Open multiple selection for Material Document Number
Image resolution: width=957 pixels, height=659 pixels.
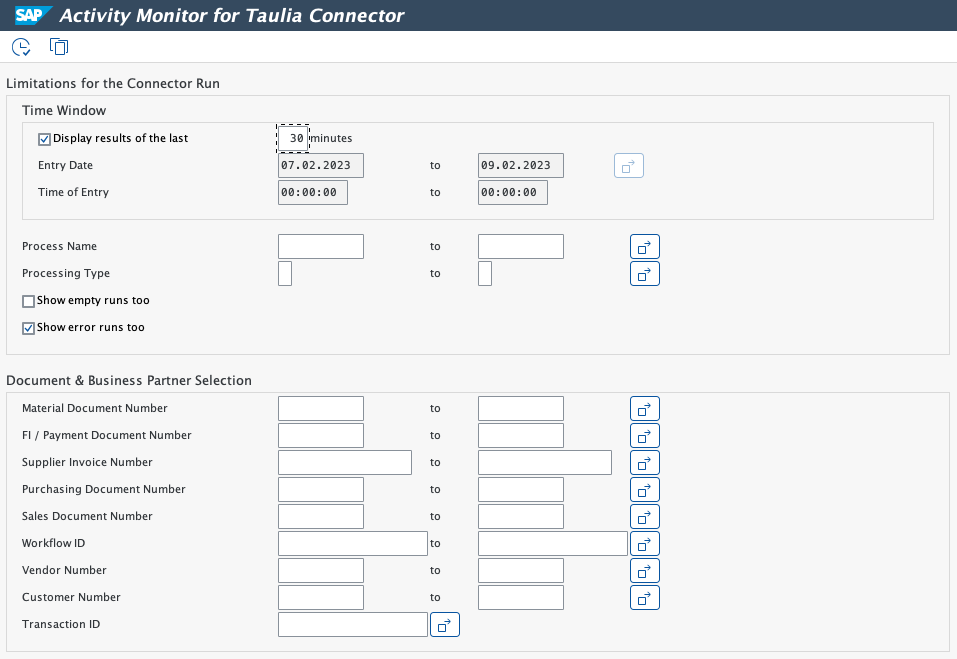pyautogui.click(x=645, y=408)
